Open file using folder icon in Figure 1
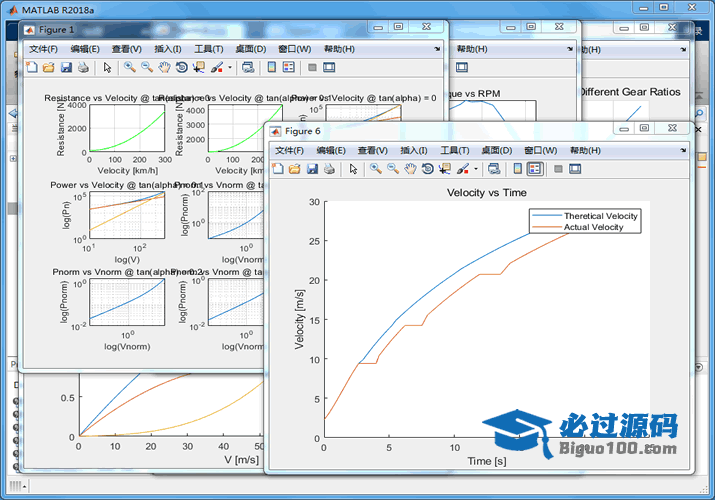Screen dimensions: 715x500 tap(48, 67)
